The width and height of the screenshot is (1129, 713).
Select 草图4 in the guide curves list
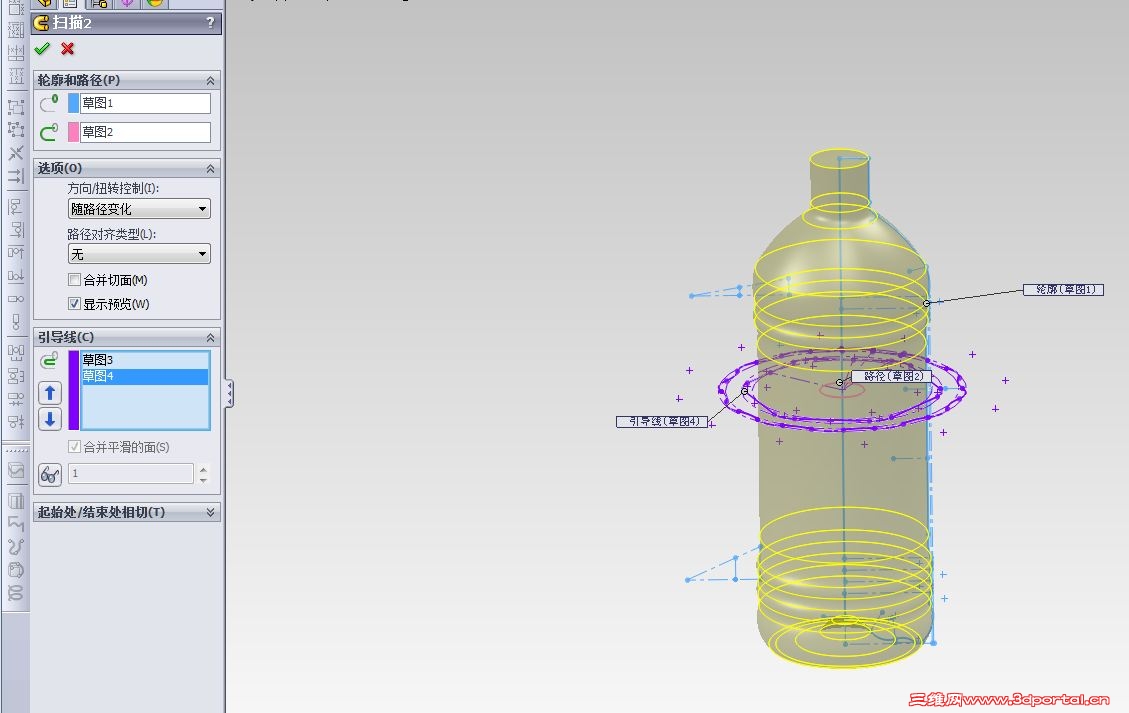point(145,376)
